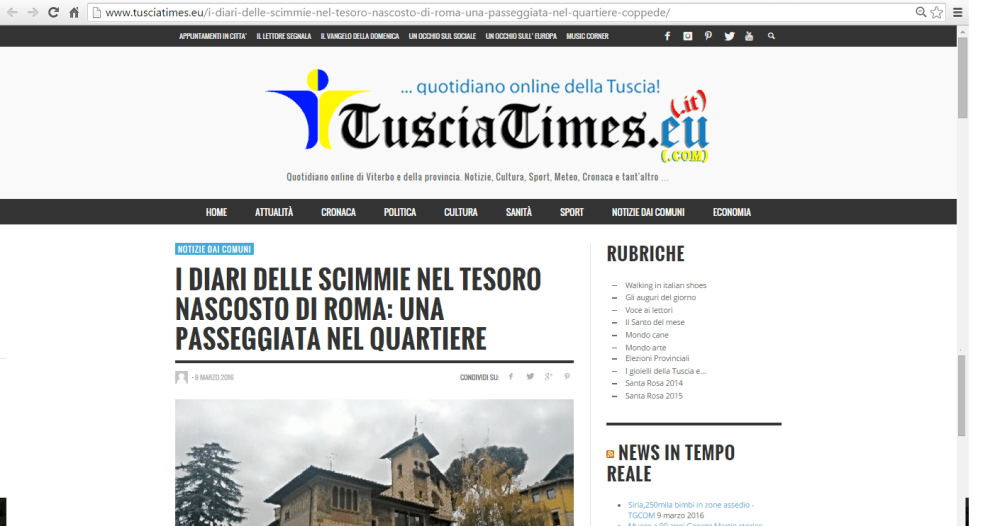Click the browser address bar URL
Image resolution: width=1000 pixels, height=526 pixels.
pos(388,12)
